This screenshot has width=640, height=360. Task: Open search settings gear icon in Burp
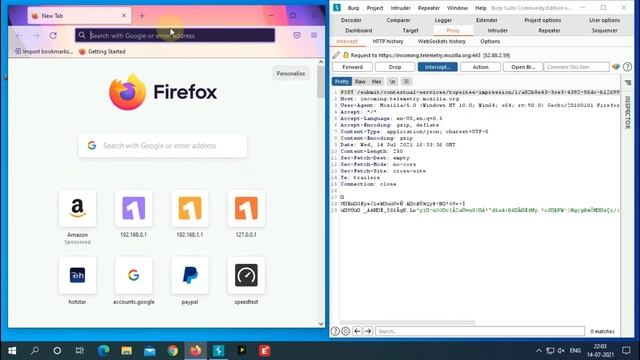[x=345, y=331]
